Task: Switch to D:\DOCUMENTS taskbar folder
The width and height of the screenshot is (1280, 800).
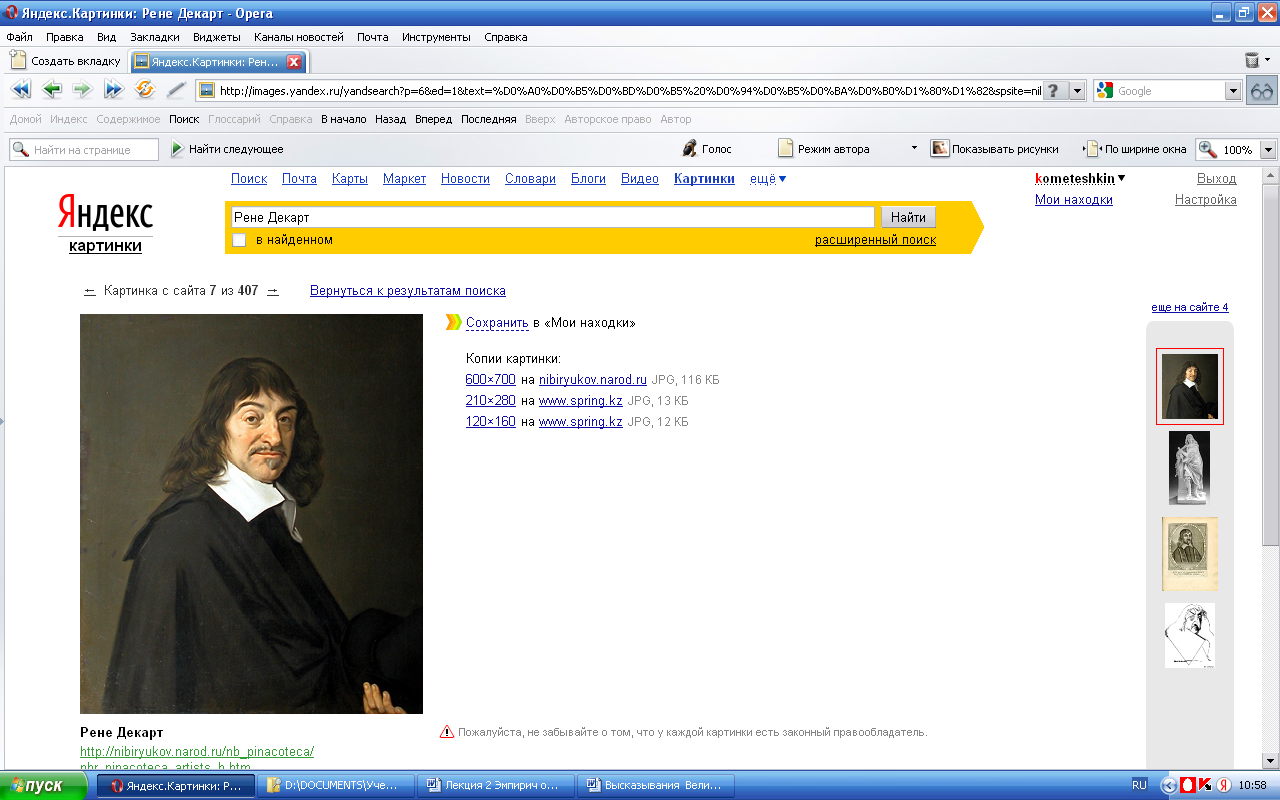Action: pyautogui.click(x=335, y=785)
